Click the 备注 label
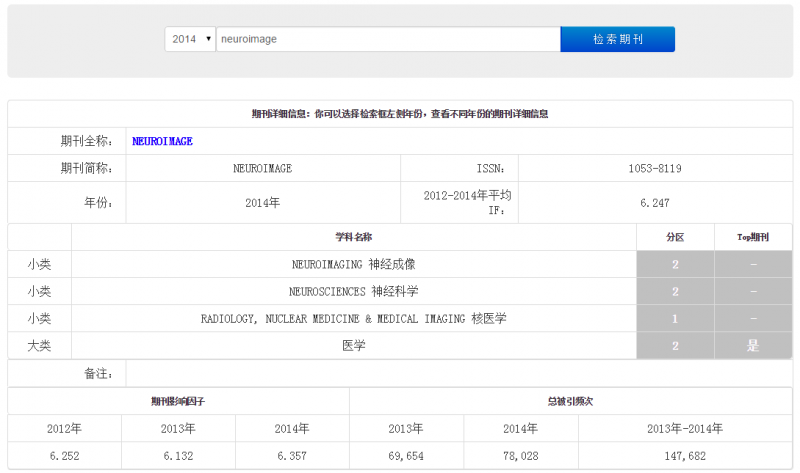 pos(98,374)
